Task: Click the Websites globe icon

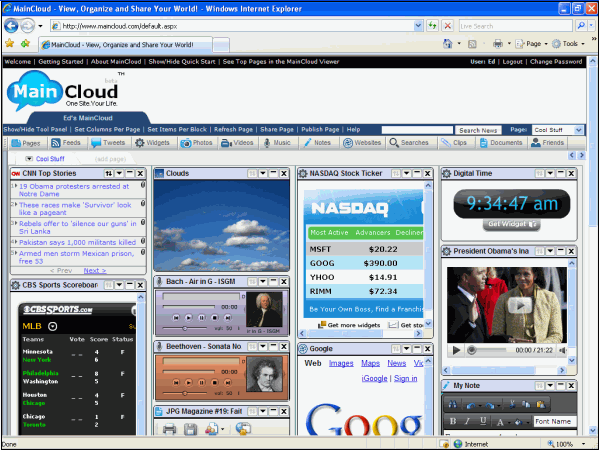Action: click(348, 143)
